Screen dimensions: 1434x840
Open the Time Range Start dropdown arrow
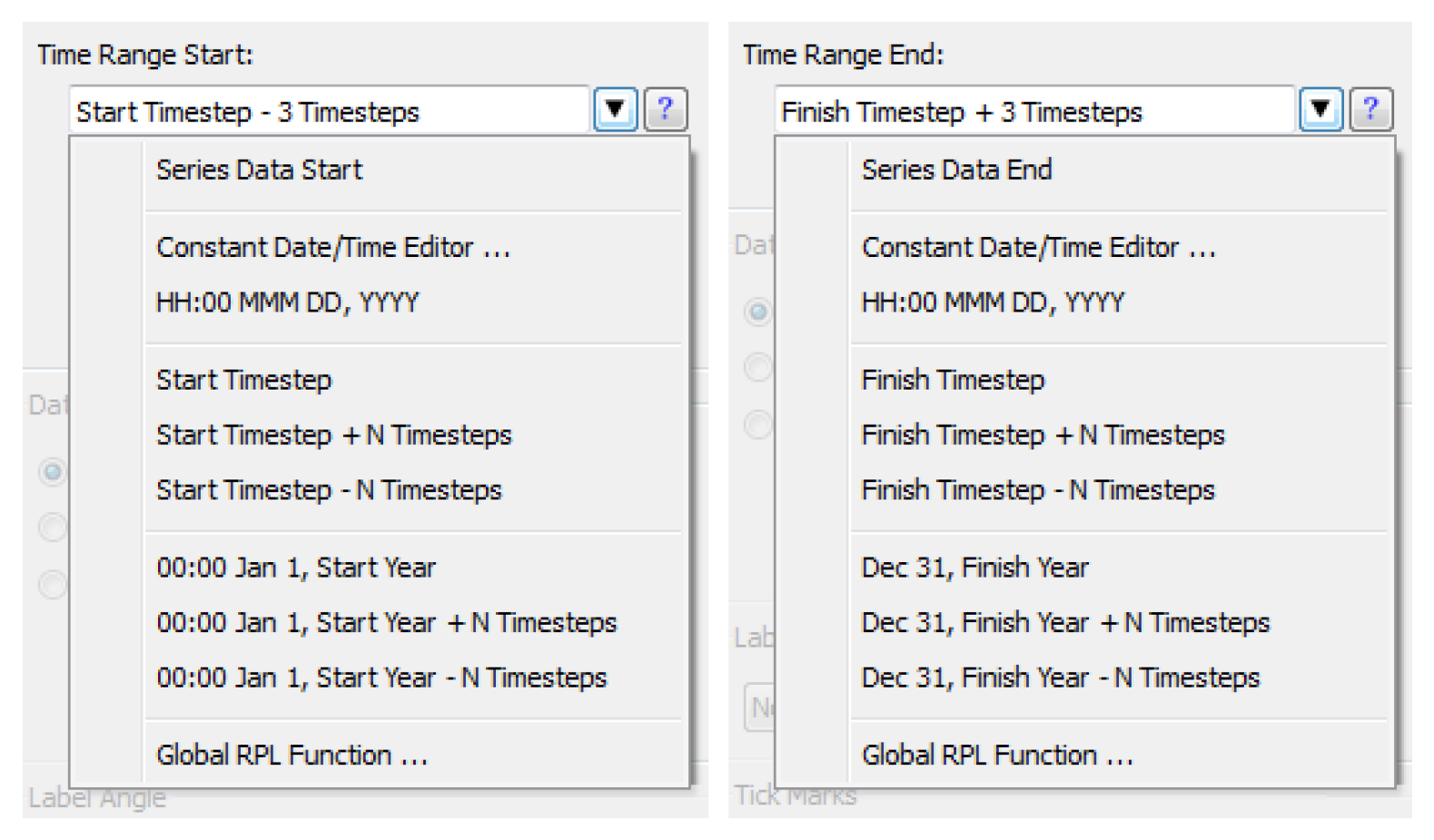616,110
